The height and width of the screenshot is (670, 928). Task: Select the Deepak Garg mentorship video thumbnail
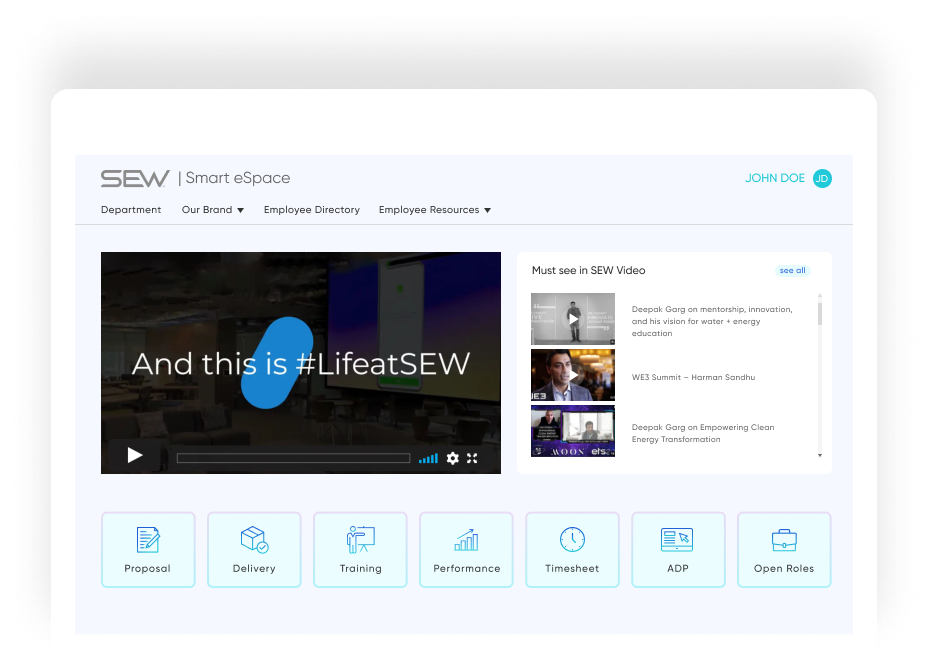coord(573,319)
